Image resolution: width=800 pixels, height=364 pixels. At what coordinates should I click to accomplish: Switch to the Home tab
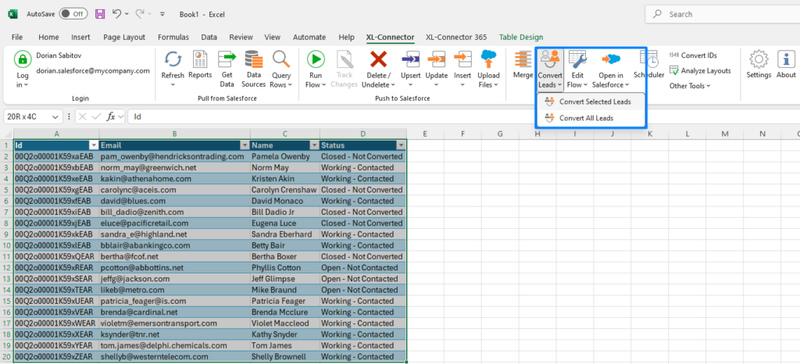point(48,37)
